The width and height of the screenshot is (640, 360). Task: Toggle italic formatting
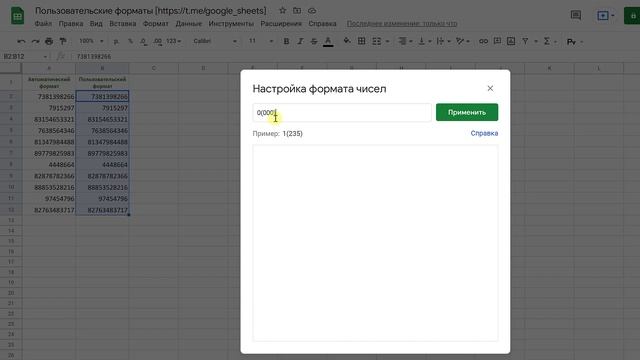300,41
